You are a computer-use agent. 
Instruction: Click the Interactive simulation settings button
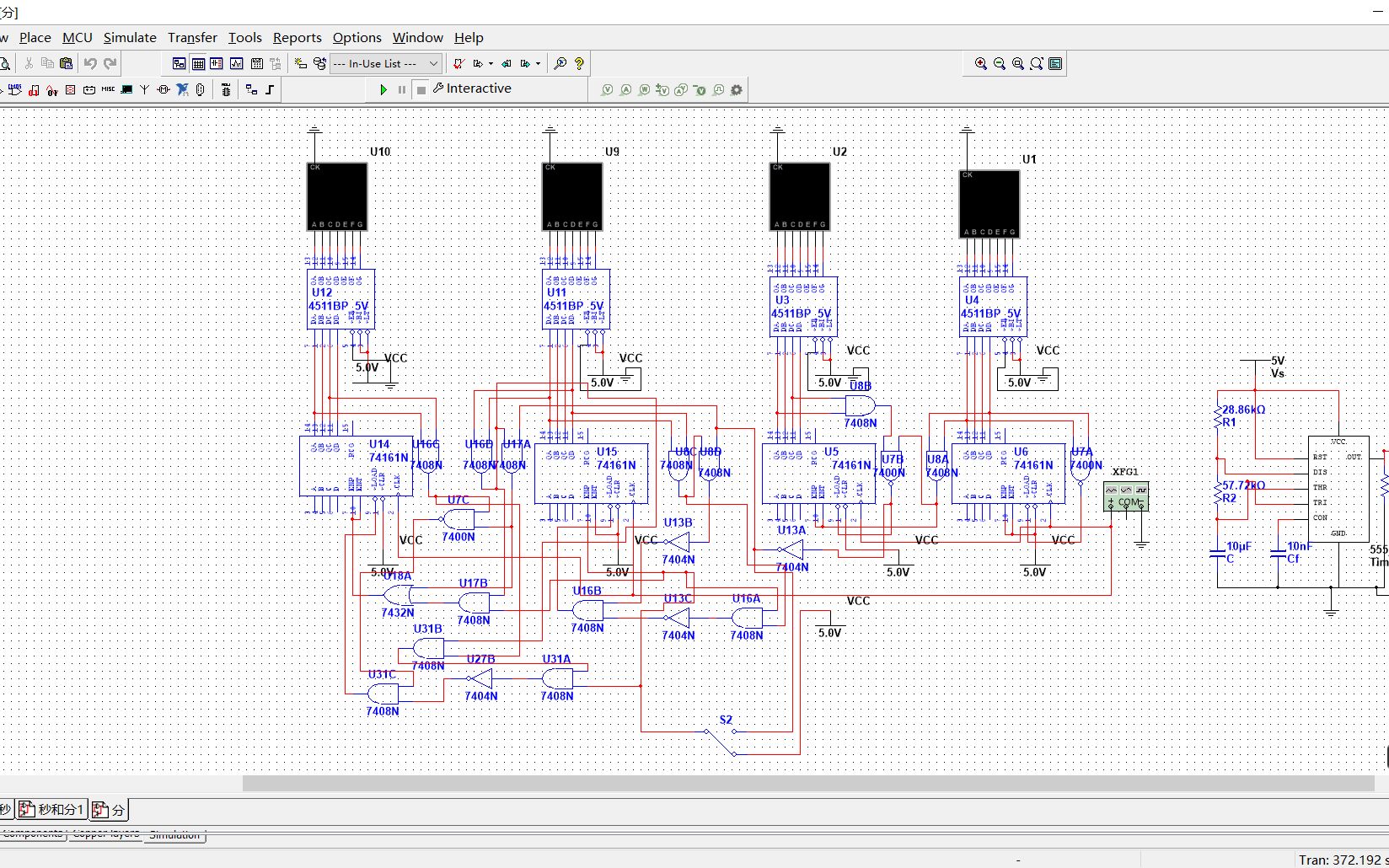point(472,88)
